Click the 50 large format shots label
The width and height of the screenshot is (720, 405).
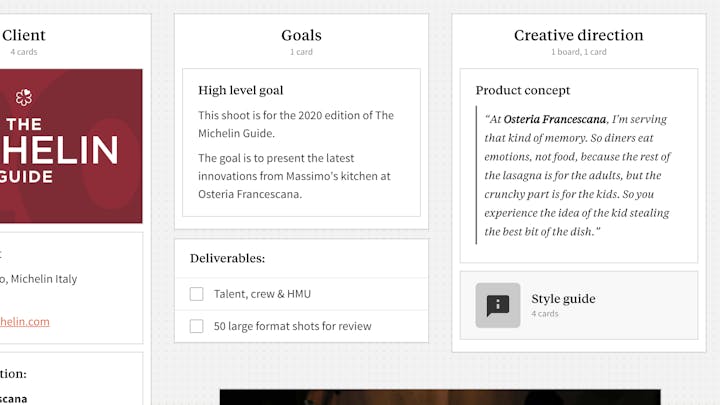click(292, 326)
